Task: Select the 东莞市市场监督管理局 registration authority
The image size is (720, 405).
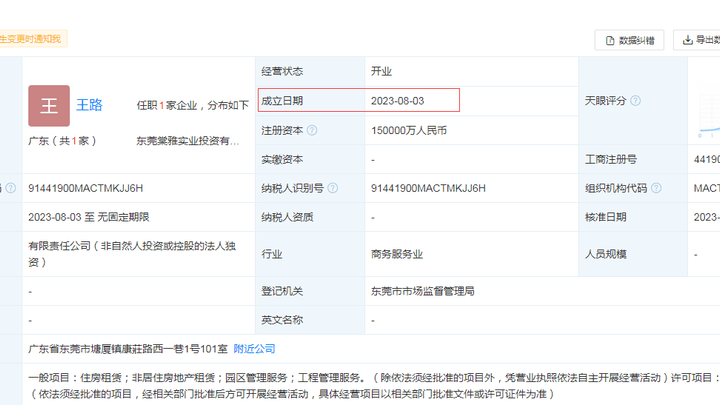Action: pos(422,292)
